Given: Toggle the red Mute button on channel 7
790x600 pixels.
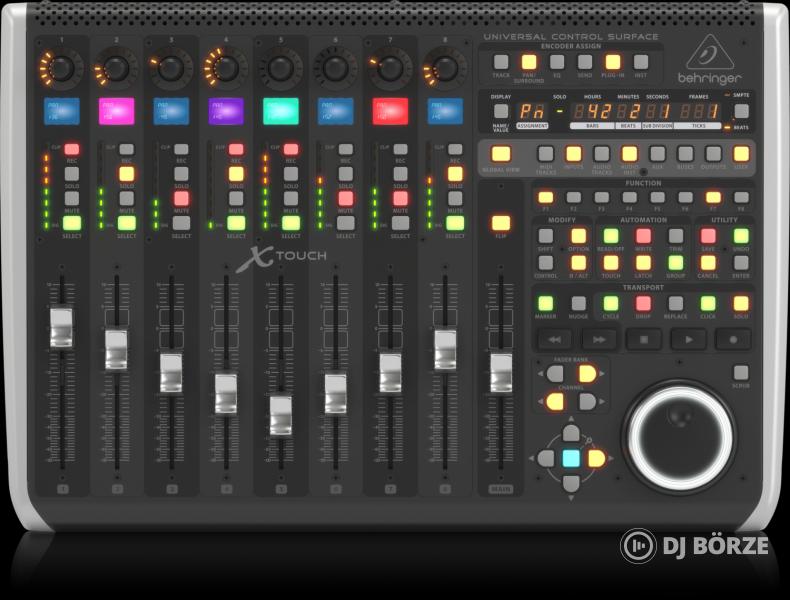Looking at the screenshot, I should pos(400,198).
